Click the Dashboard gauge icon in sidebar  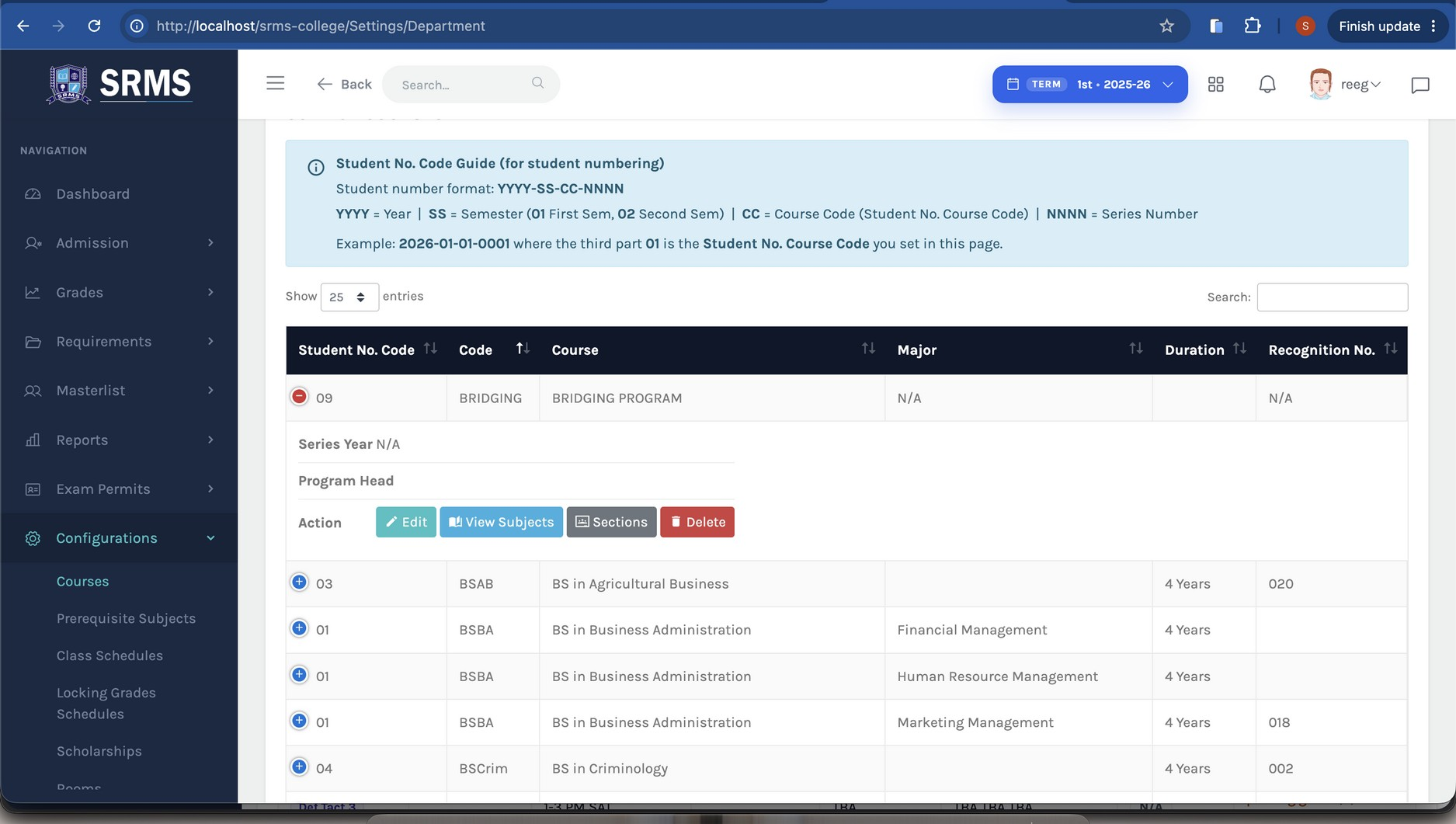click(x=33, y=193)
